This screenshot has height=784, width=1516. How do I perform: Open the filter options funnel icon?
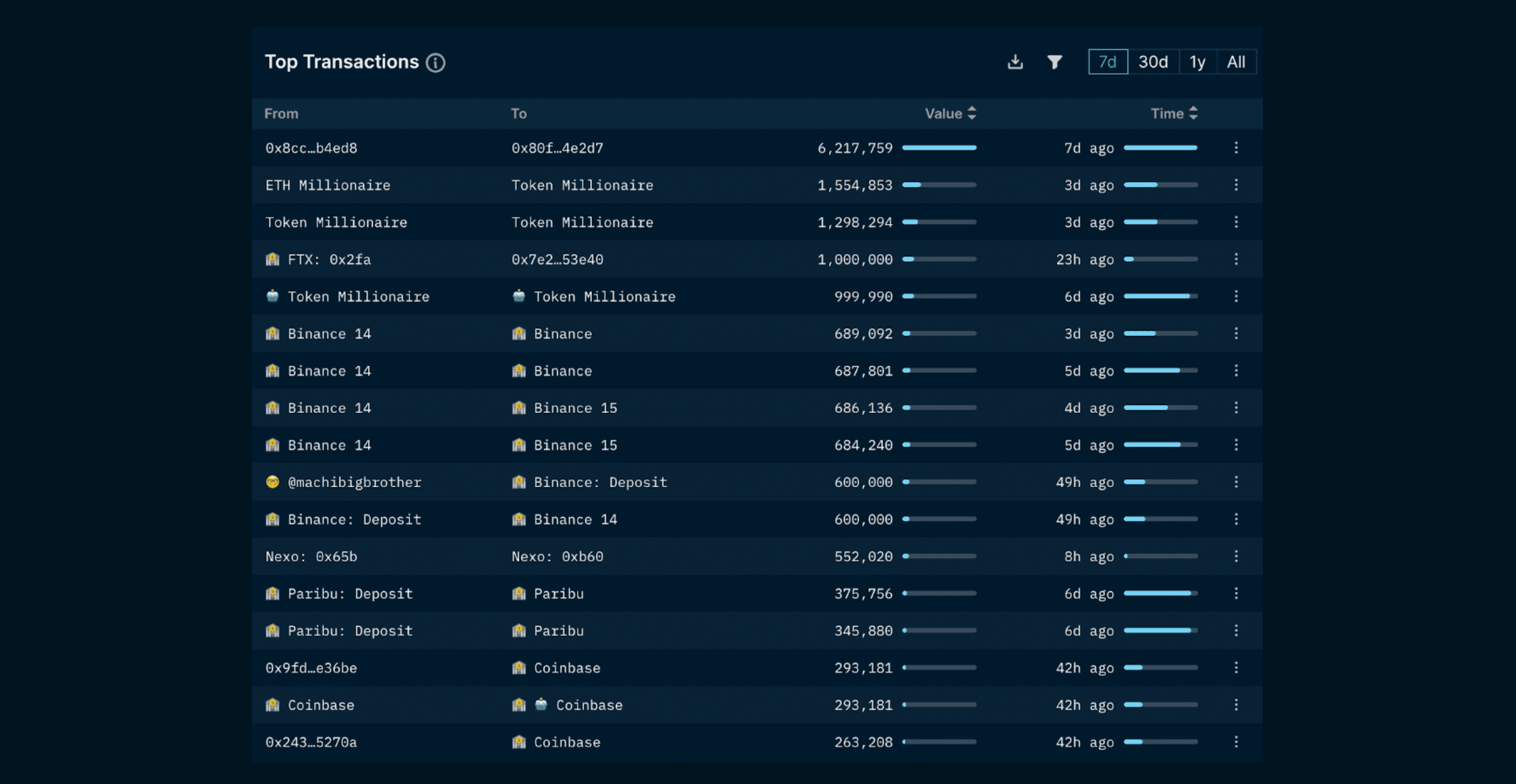(x=1054, y=62)
